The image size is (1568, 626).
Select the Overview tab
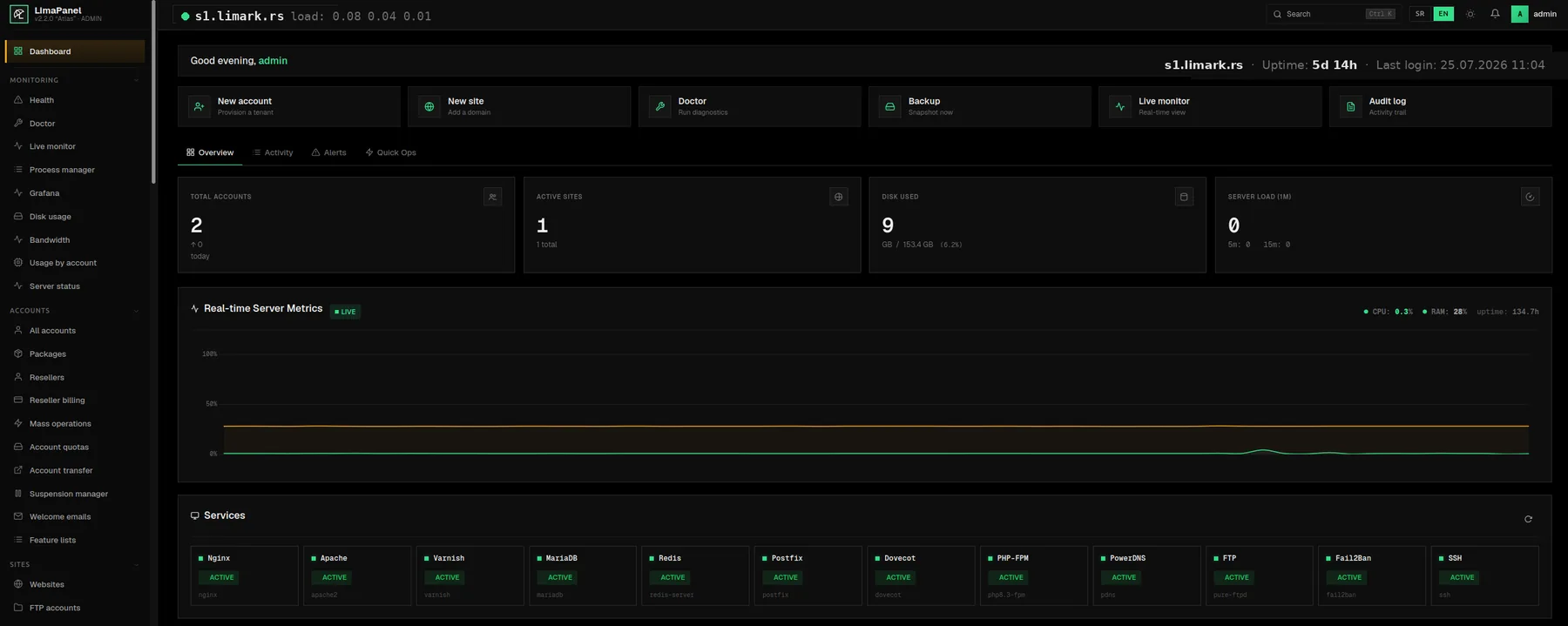pyautogui.click(x=210, y=152)
